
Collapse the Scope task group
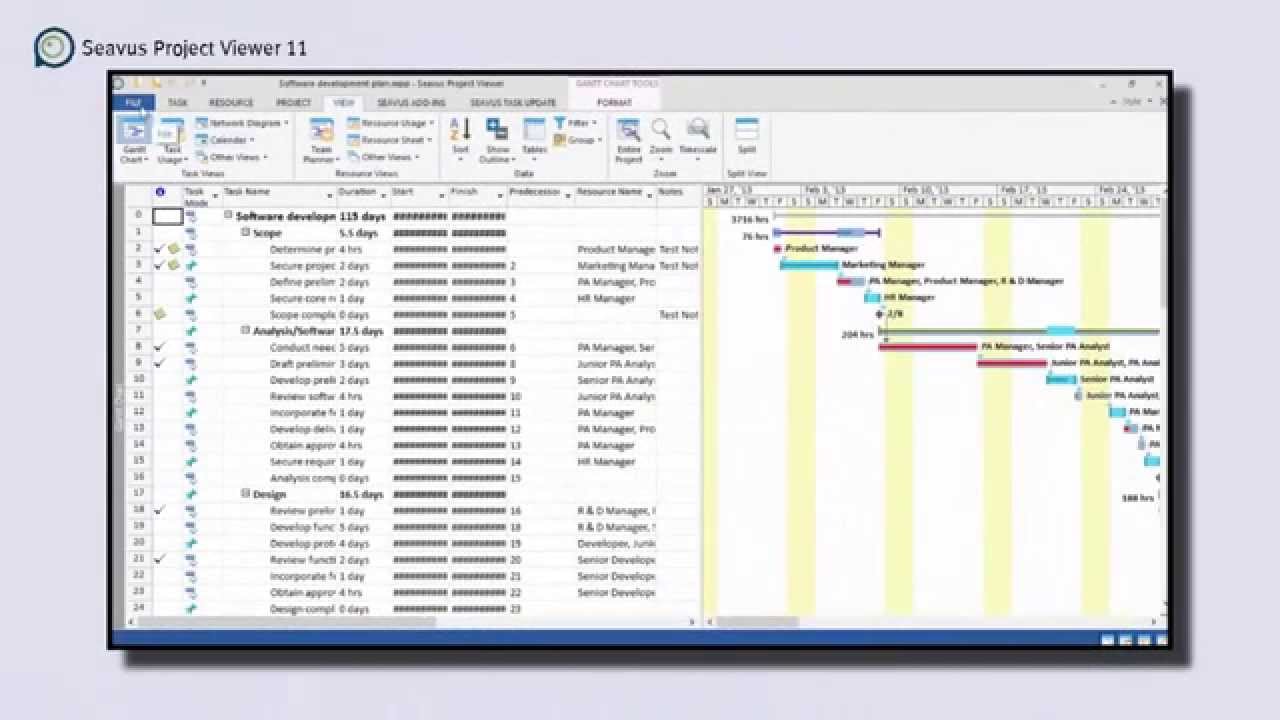pos(246,232)
